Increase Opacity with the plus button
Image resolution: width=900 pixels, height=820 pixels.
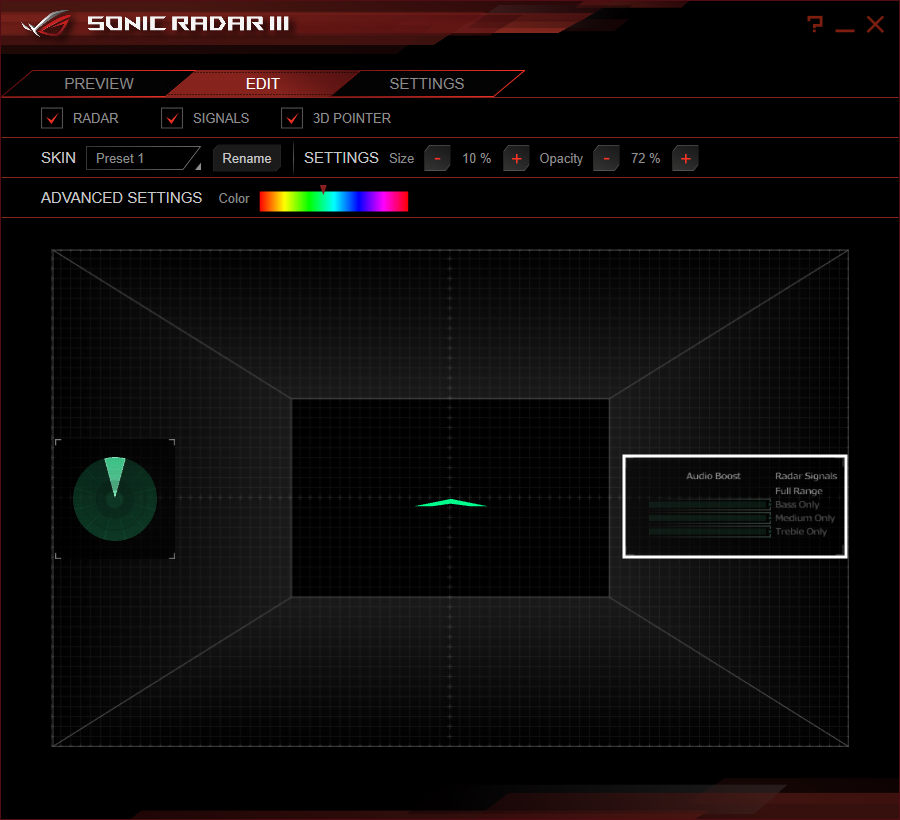(x=685, y=158)
